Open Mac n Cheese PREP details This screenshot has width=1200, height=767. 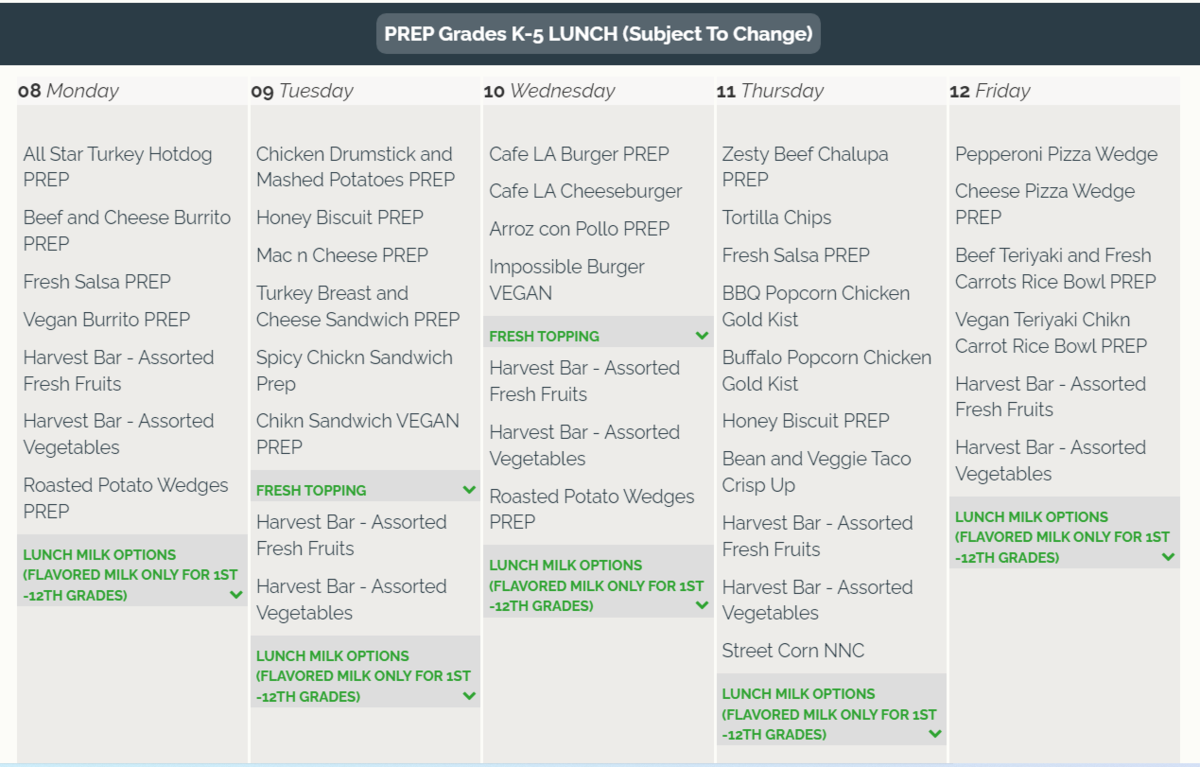point(342,256)
